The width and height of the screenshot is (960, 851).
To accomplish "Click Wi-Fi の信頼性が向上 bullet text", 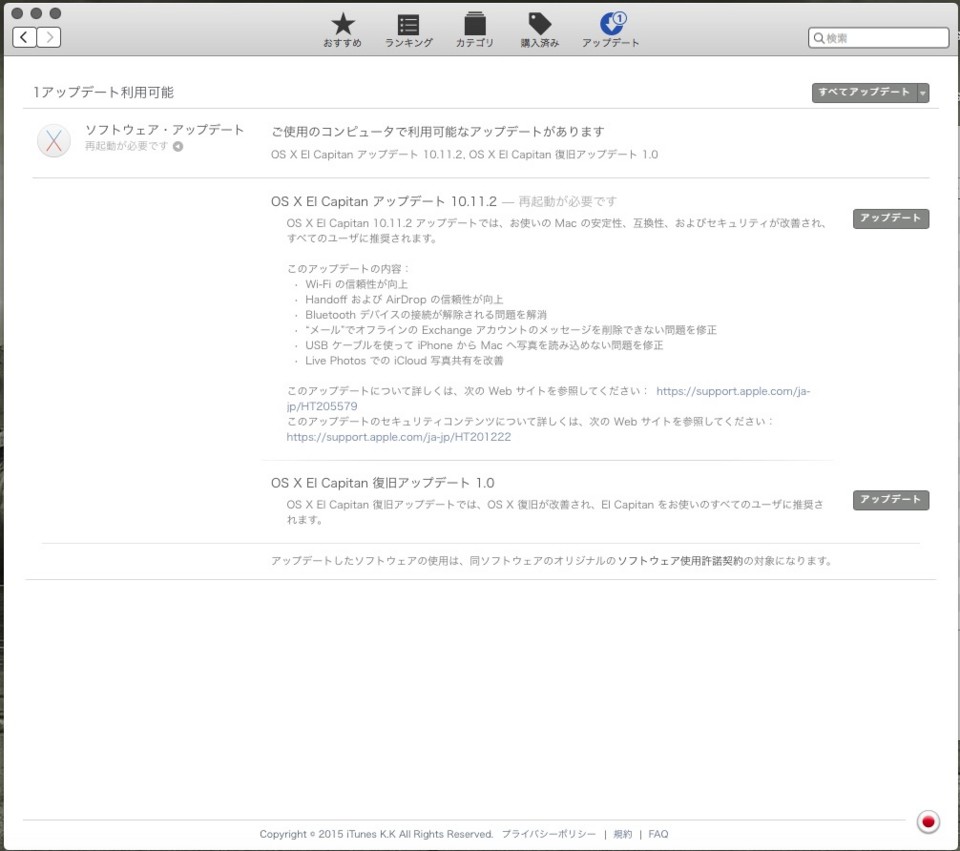I will (x=356, y=285).
